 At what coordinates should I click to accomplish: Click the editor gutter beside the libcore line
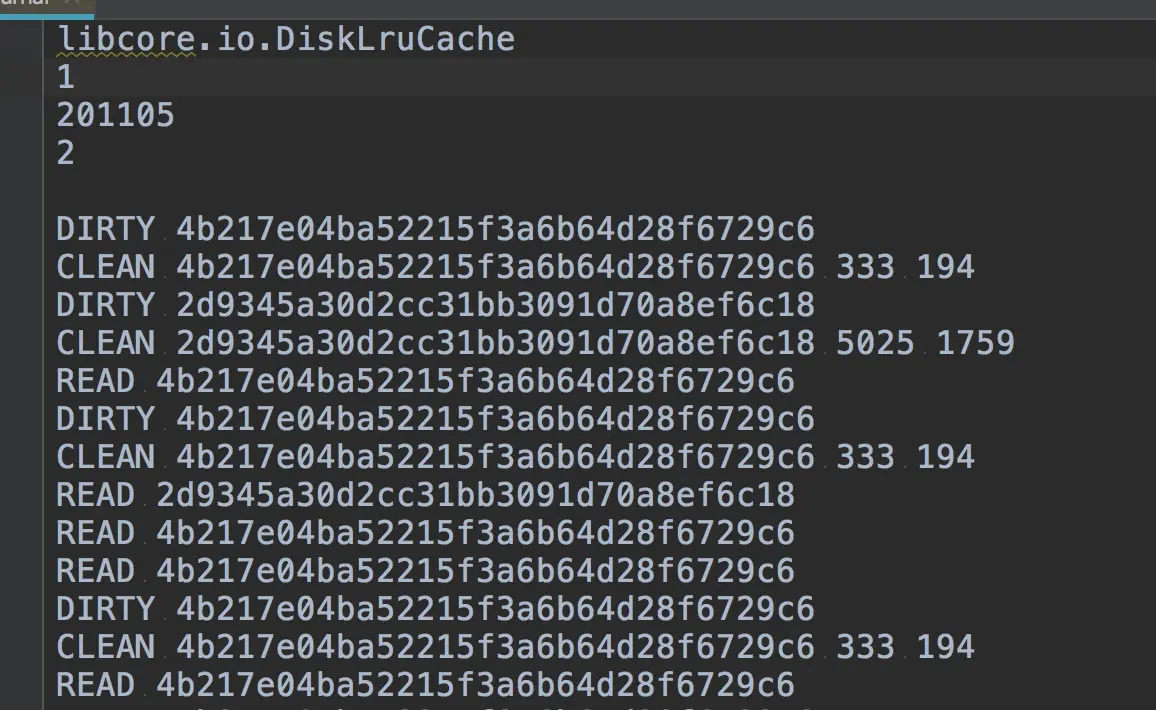[21, 39]
